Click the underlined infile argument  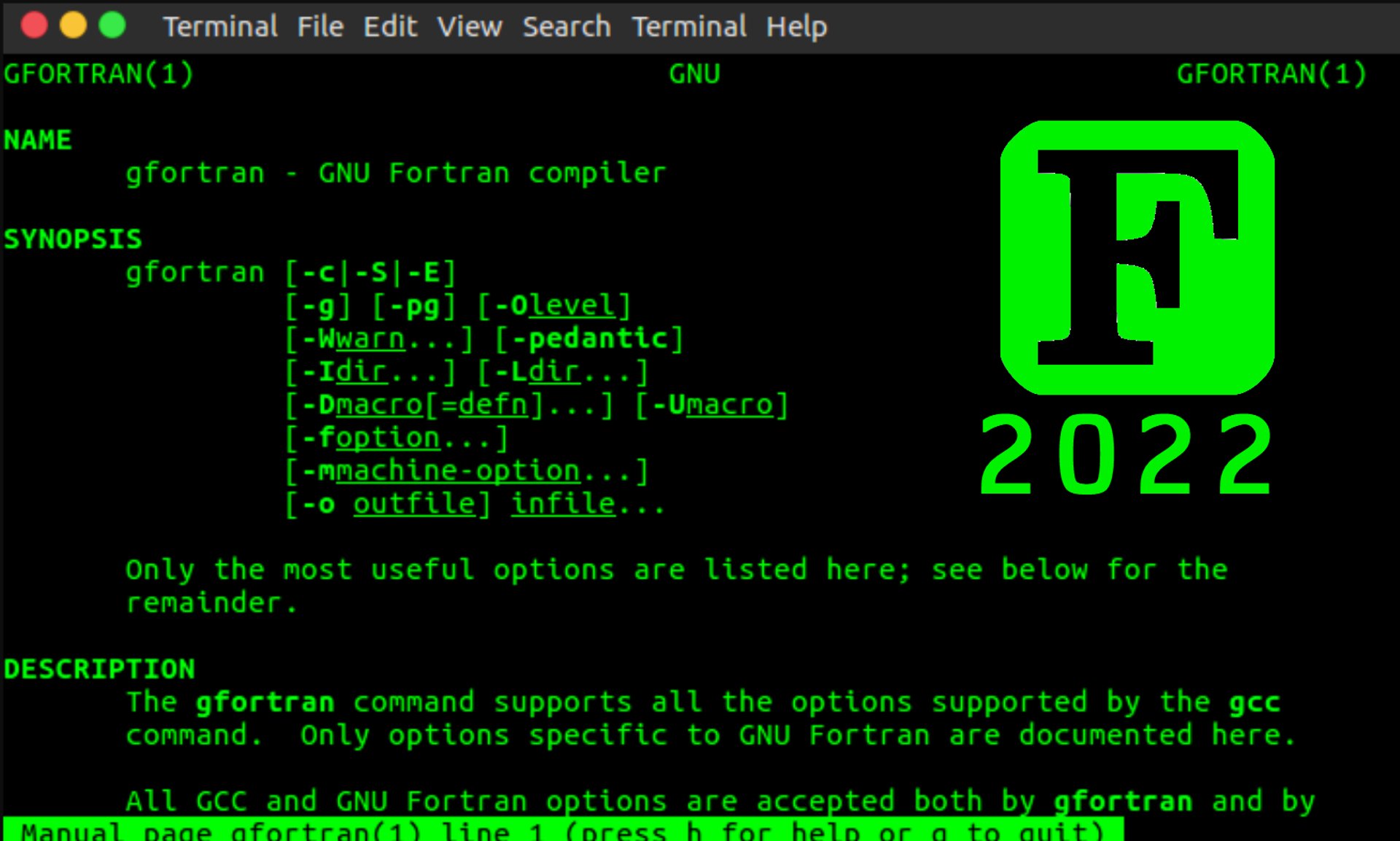pos(563,504)
